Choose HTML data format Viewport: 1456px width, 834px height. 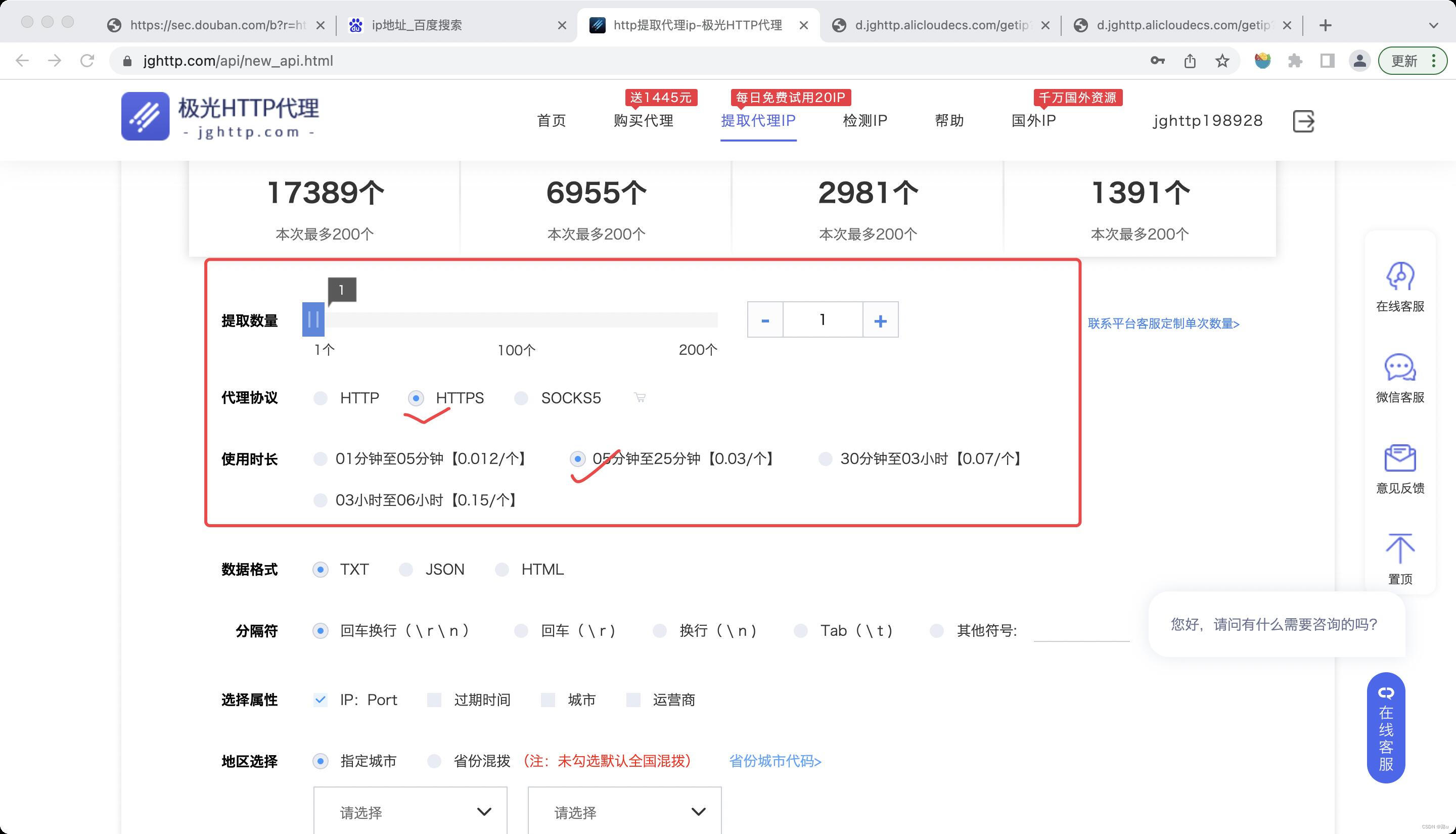tap(502, 569)
